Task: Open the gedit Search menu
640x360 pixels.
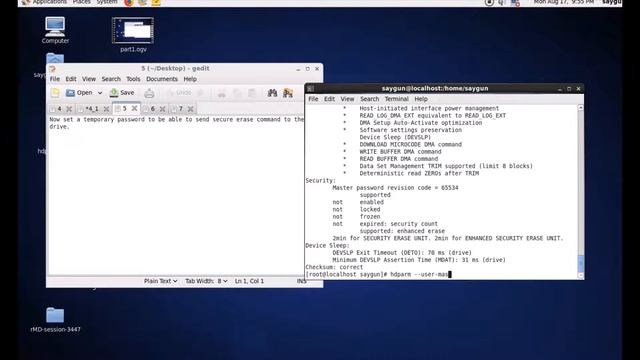Action: 111,79
